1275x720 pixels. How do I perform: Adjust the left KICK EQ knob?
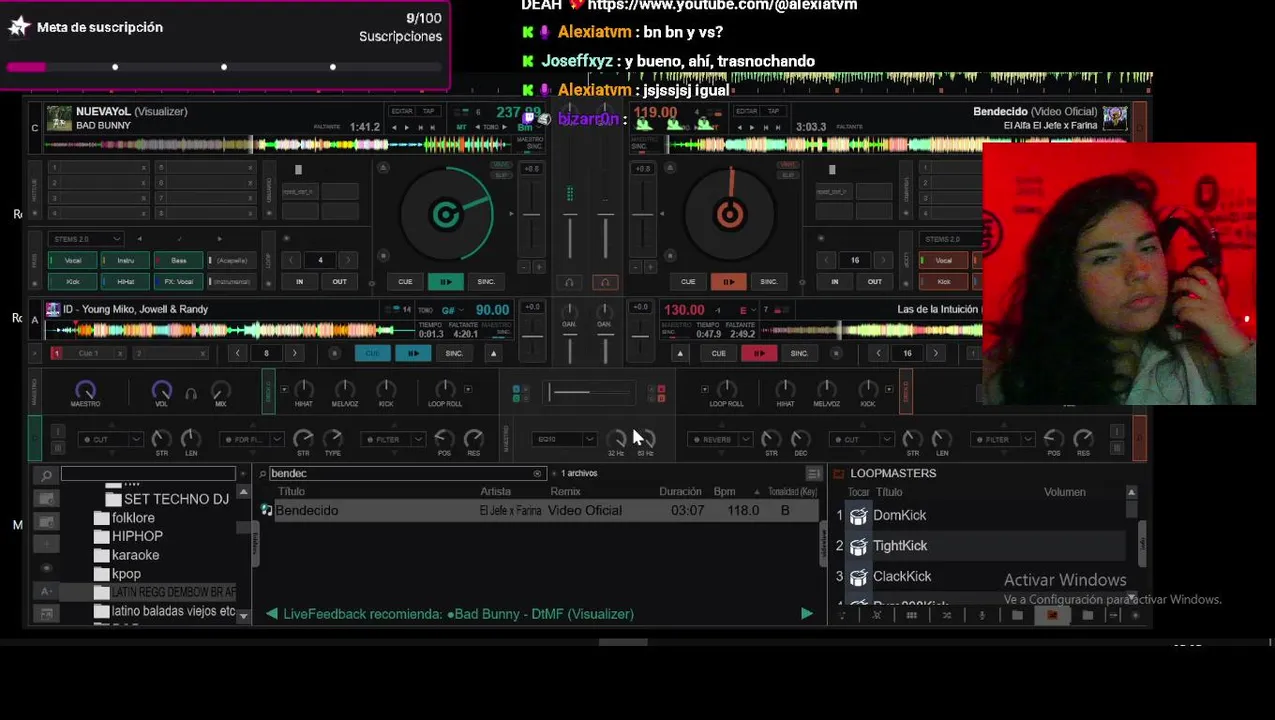pos(386,389)
